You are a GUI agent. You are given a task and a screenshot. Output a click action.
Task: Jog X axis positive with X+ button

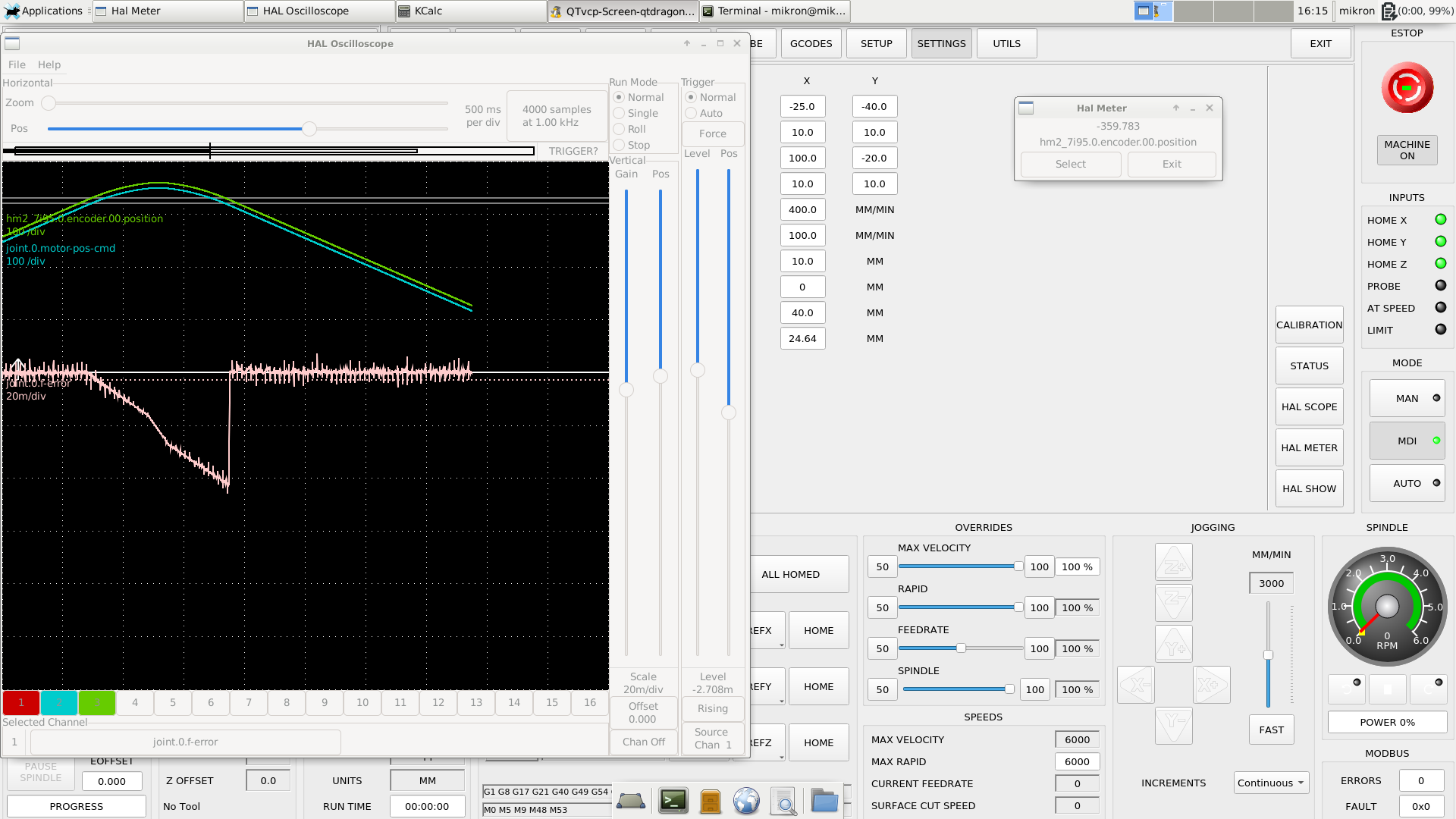(x=1212, y=685)
